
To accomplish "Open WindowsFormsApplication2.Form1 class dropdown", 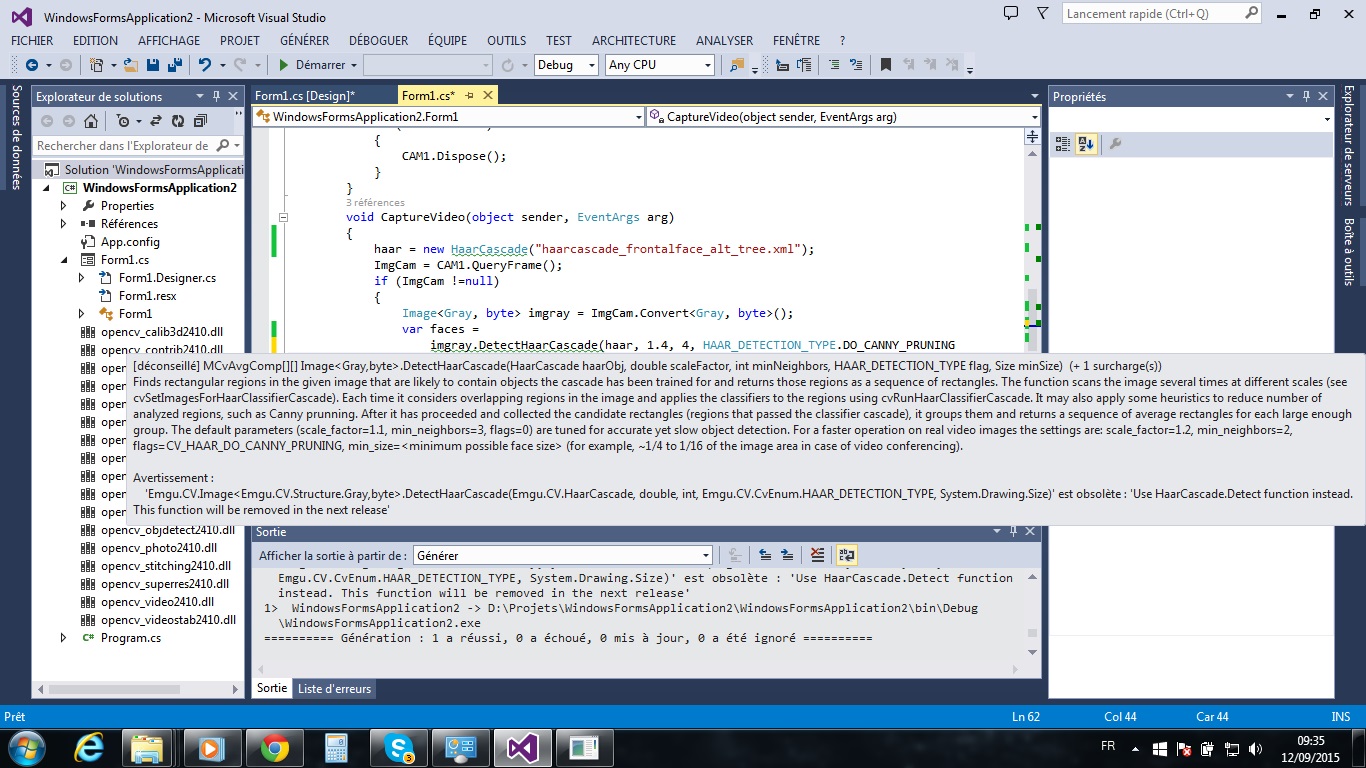I will coord(639,117).
